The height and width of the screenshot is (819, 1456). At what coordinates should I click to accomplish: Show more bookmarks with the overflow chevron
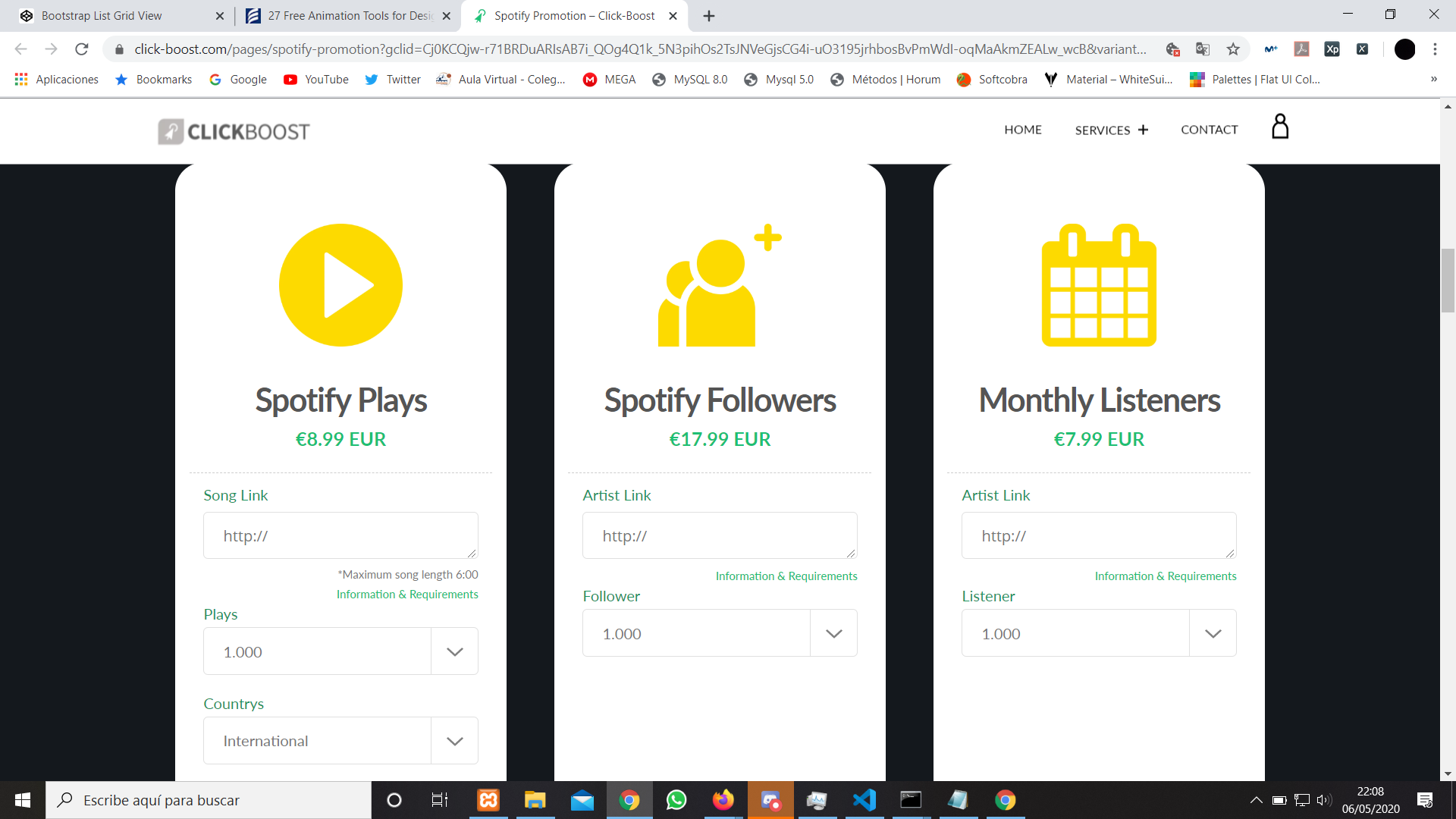(1434, 80)
